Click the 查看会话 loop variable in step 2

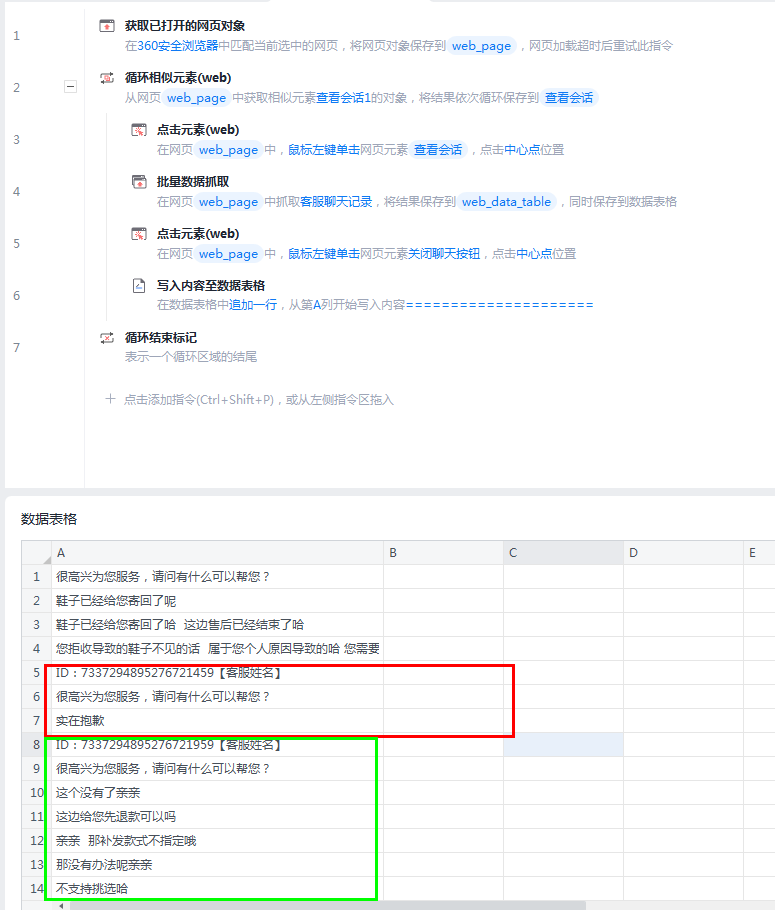[x=569, y=98]
